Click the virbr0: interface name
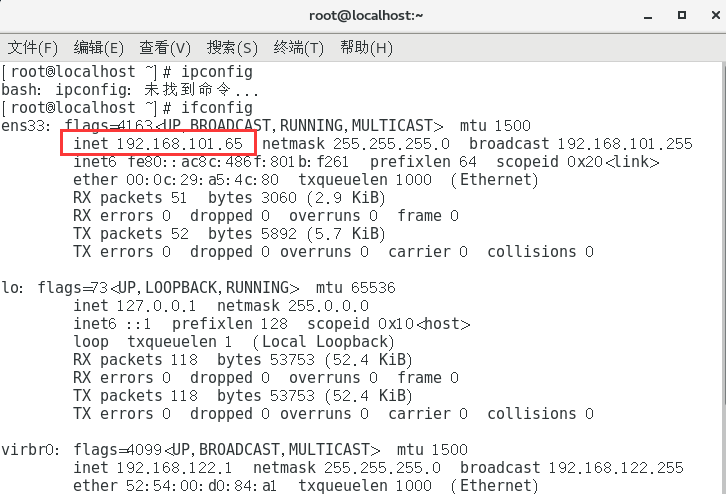 [x=30, y=450]
